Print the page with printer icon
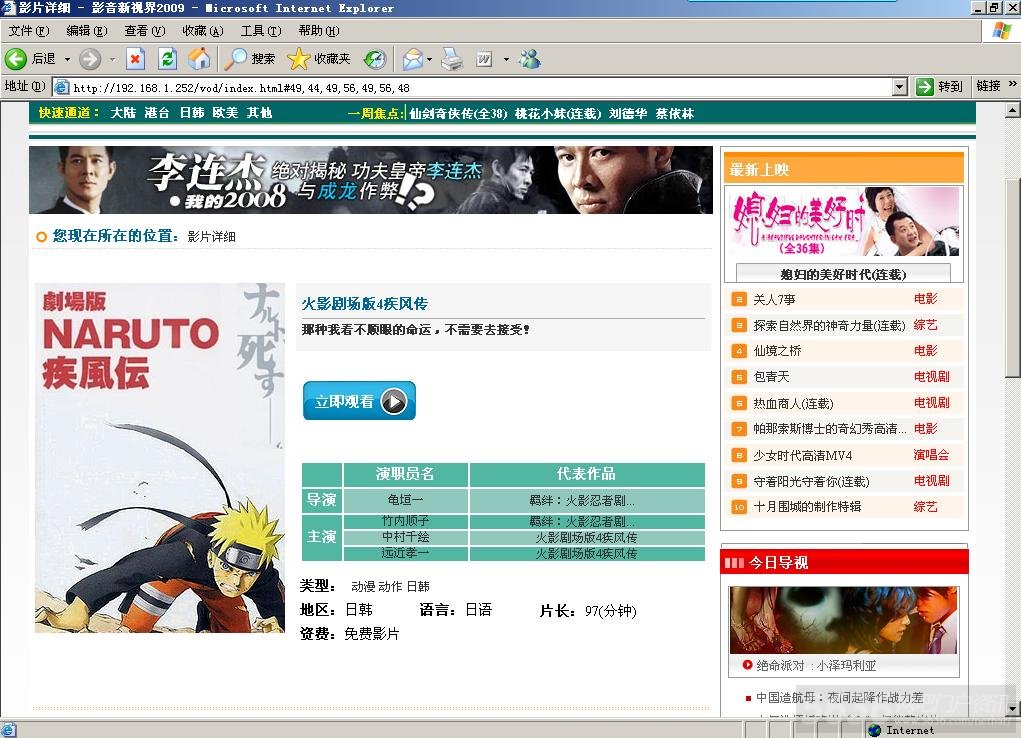This screenshot has width=1021, height=738. [x=452, y=59]
